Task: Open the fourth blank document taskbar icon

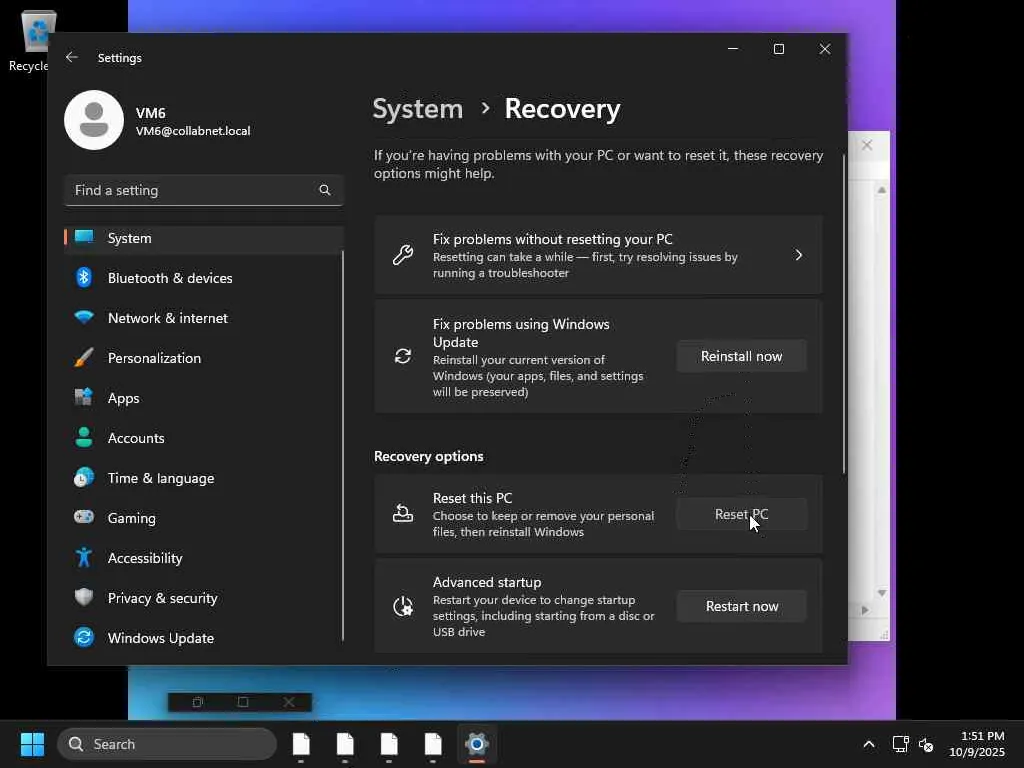Action: [x=434, y=744]
